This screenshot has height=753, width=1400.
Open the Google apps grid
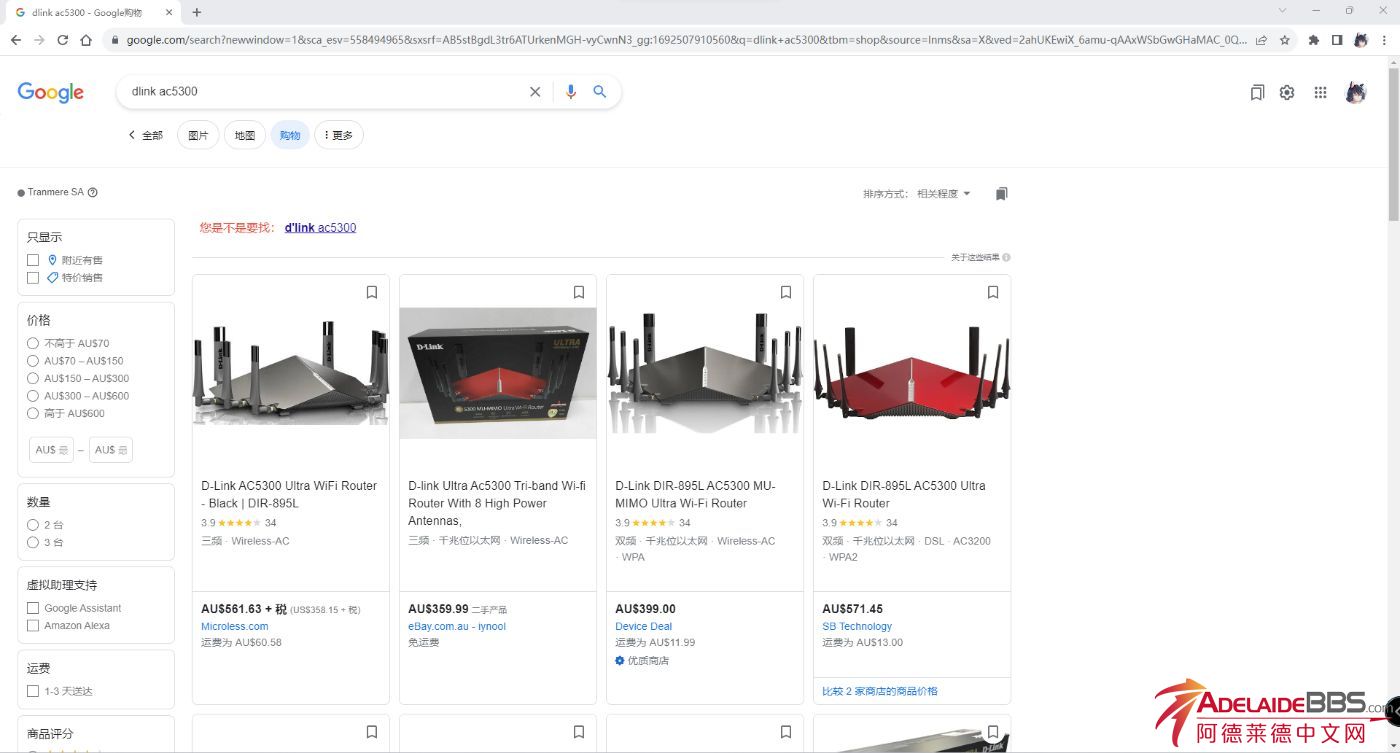[1320, 93]
